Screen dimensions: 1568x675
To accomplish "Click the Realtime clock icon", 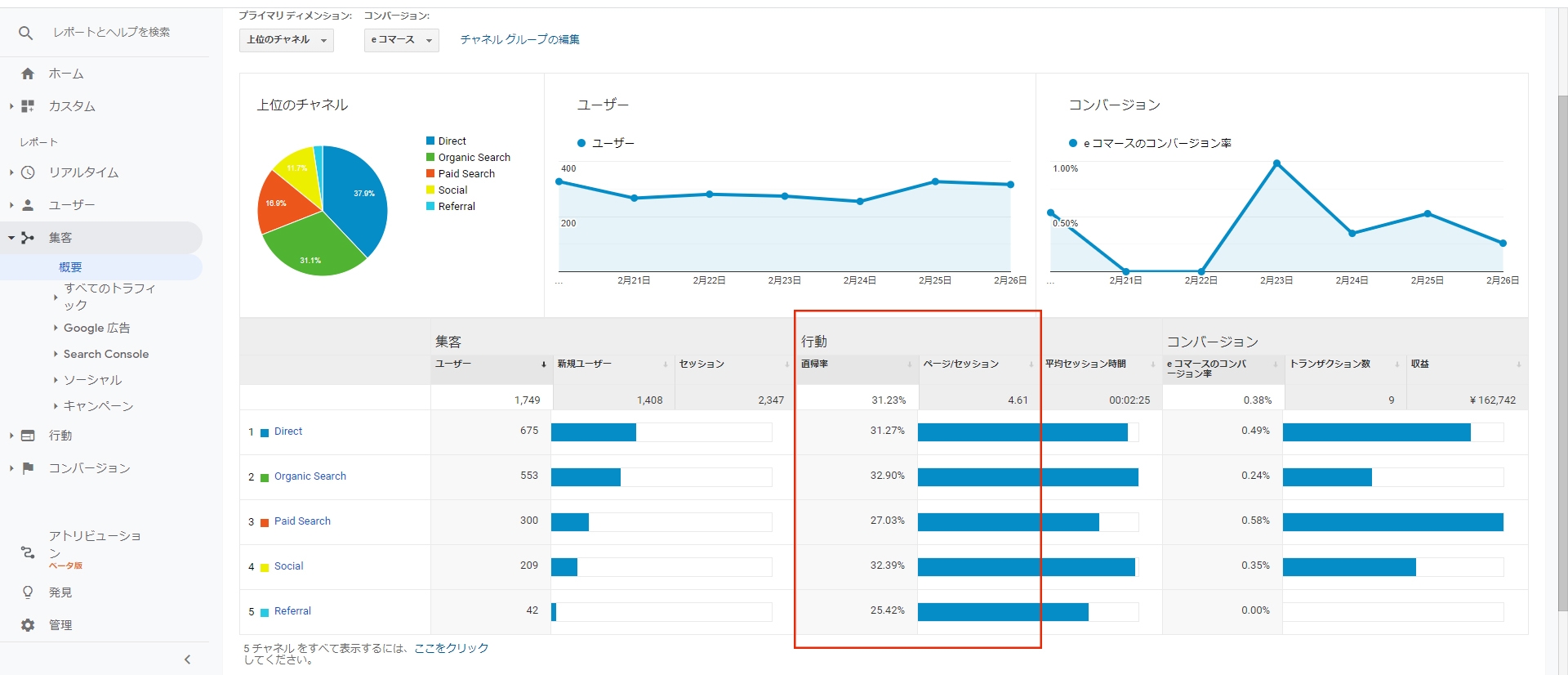I will [28, 172].
